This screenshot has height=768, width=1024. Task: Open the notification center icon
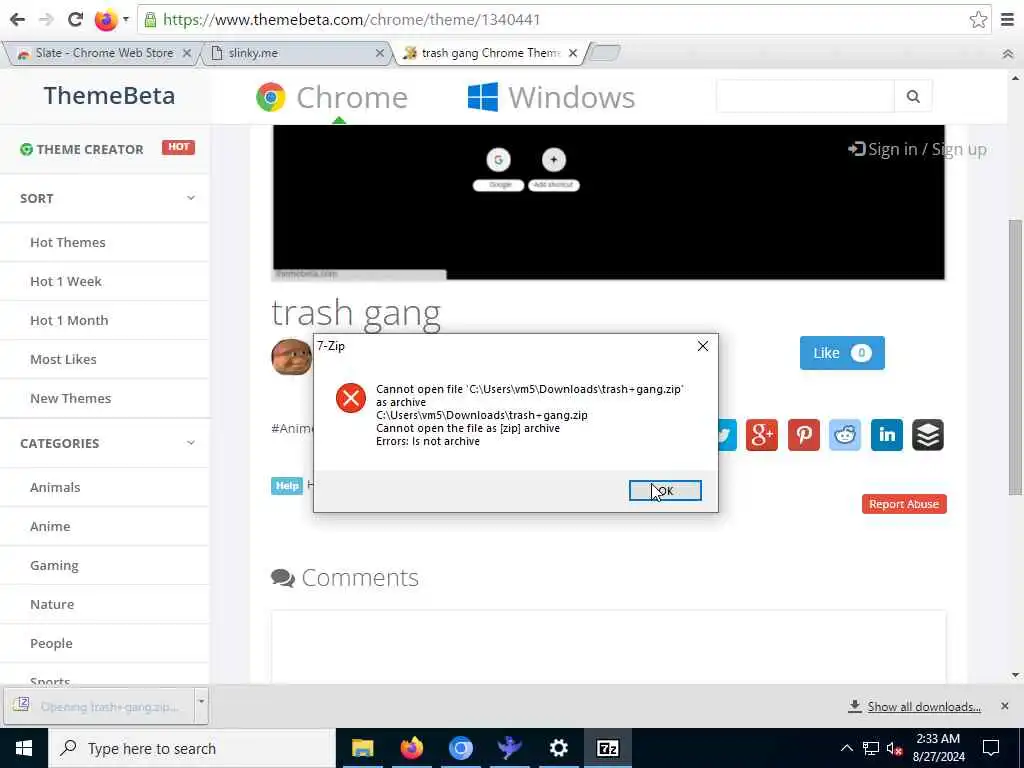click(991, 748)
